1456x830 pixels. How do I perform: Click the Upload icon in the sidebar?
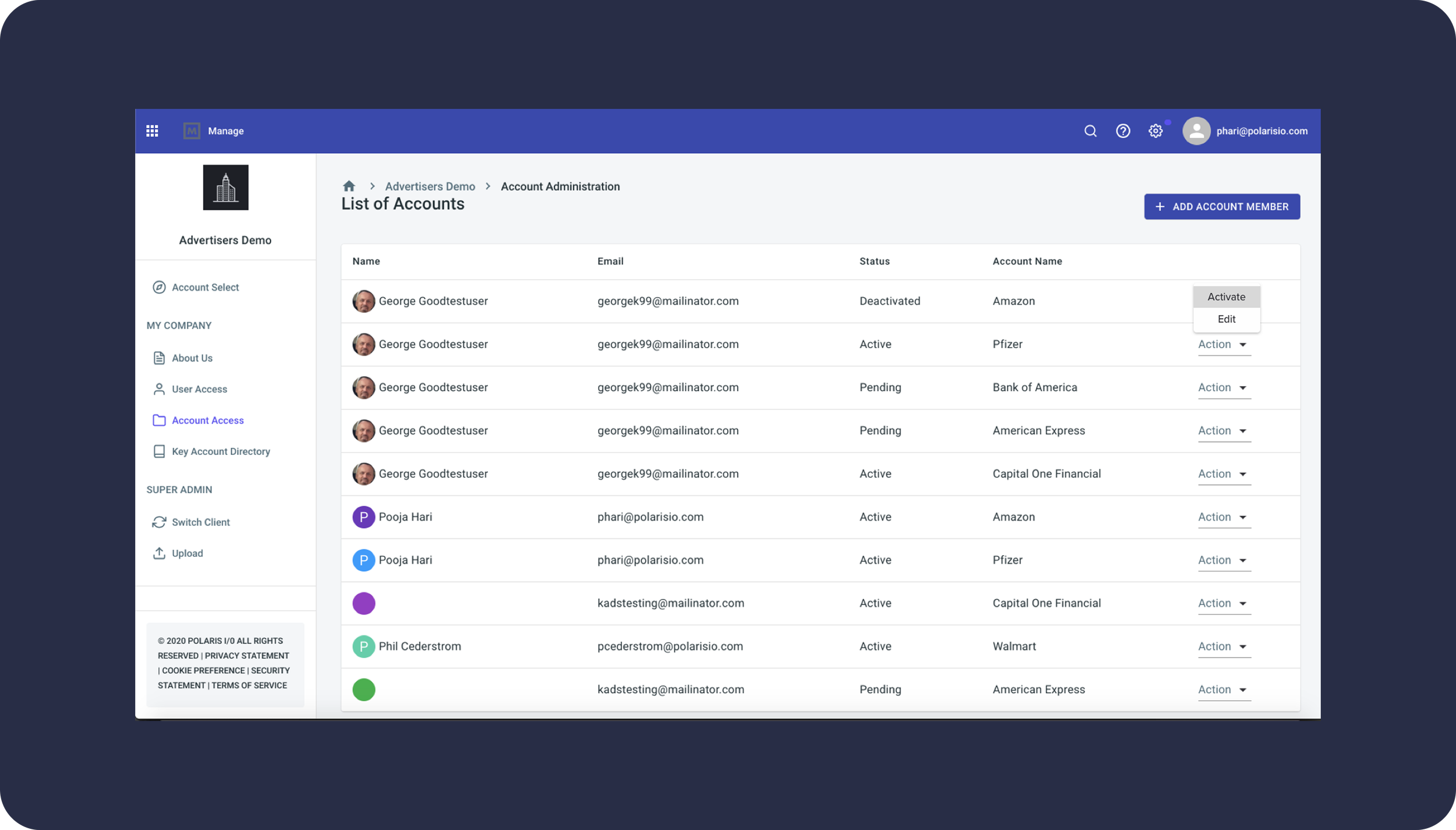(x=159, y=553)
